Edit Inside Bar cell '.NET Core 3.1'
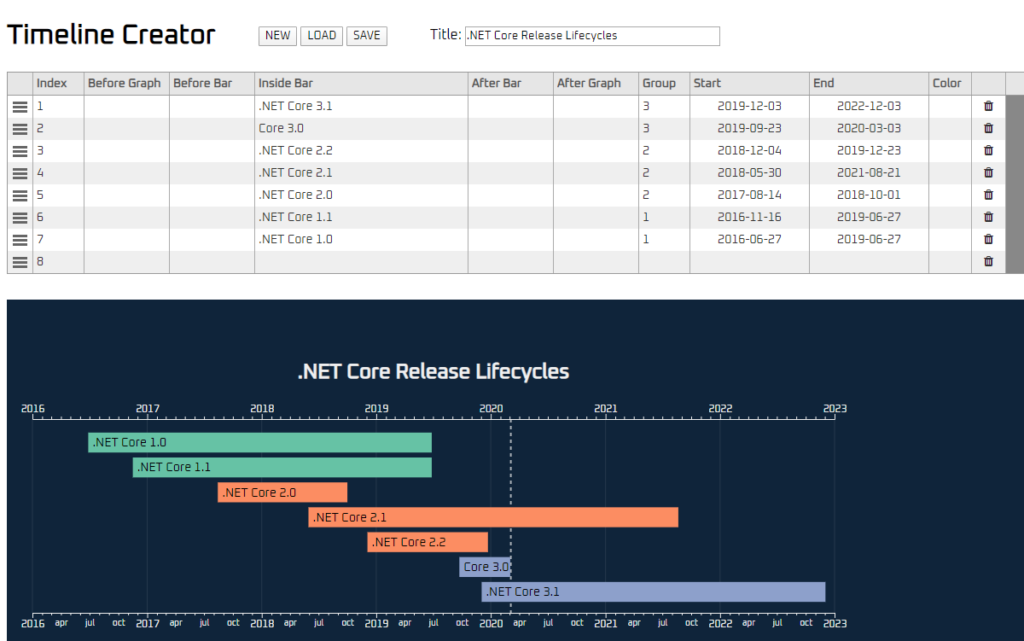Image resolution: width=1024 pixels, height=641 pixels. [361, 106]
